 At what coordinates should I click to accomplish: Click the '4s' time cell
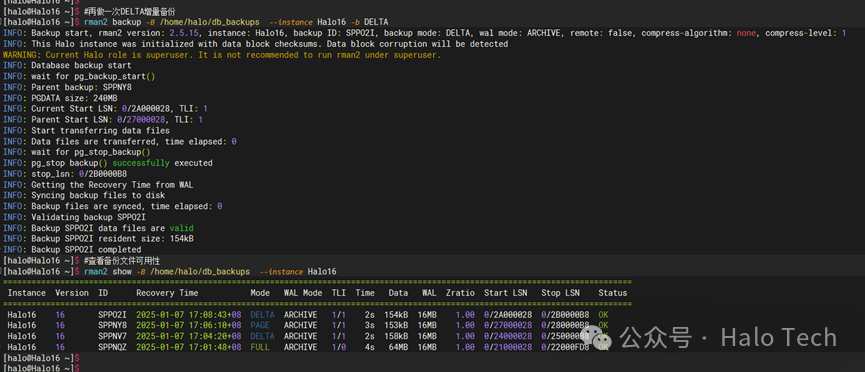point(370,347)
